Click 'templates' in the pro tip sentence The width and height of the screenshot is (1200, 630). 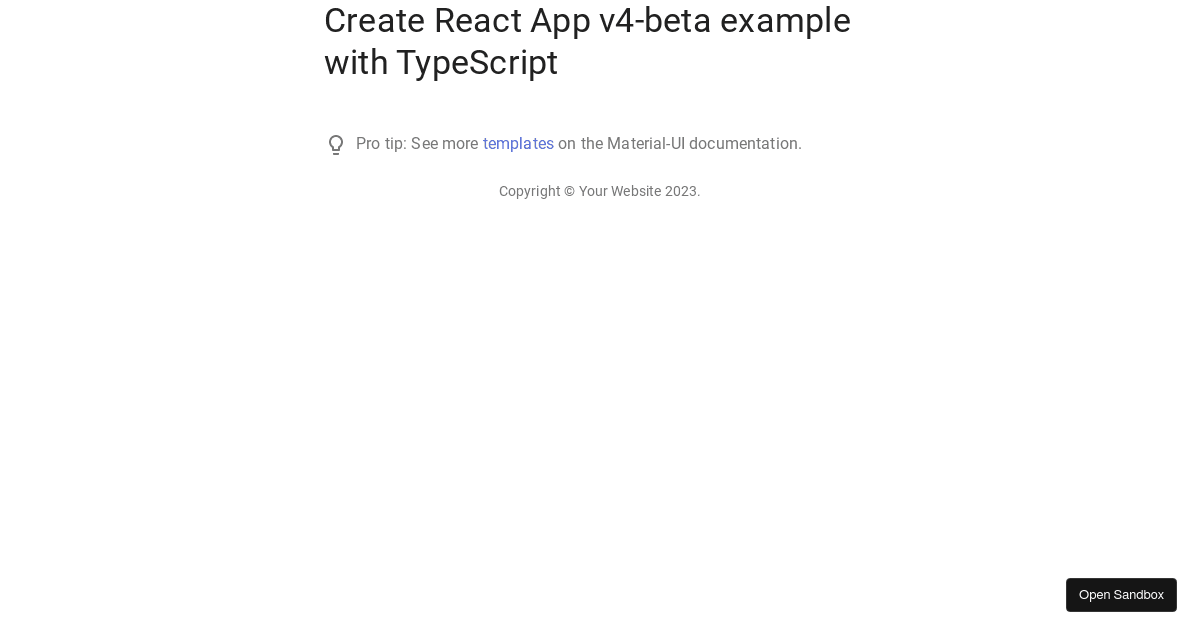[518, 144]
